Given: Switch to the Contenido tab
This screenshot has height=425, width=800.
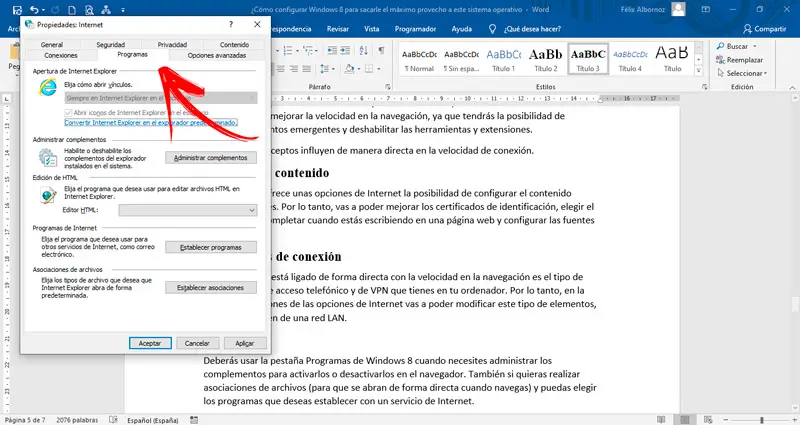Looking at the screenshot, I should tap(234, 45).
